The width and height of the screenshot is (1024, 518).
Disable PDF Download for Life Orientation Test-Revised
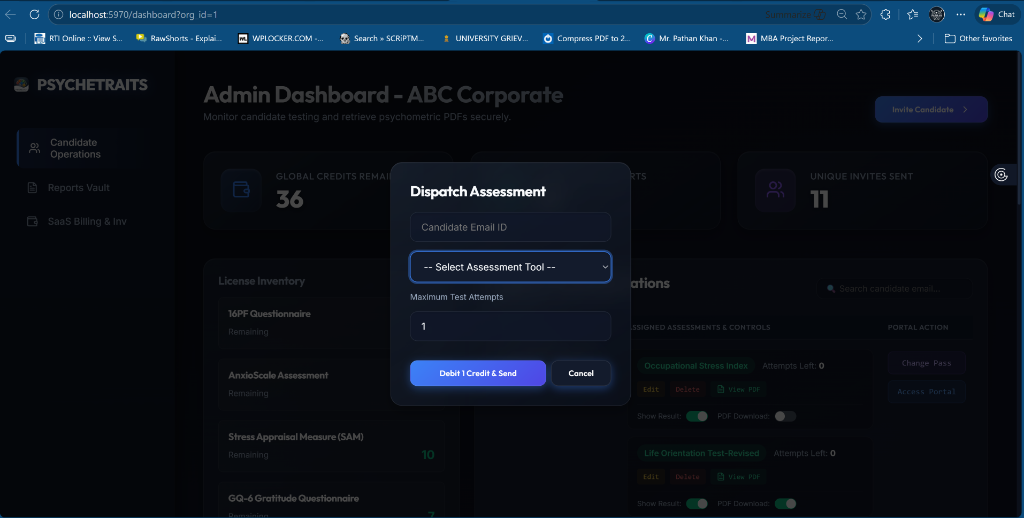click(785, 504)
